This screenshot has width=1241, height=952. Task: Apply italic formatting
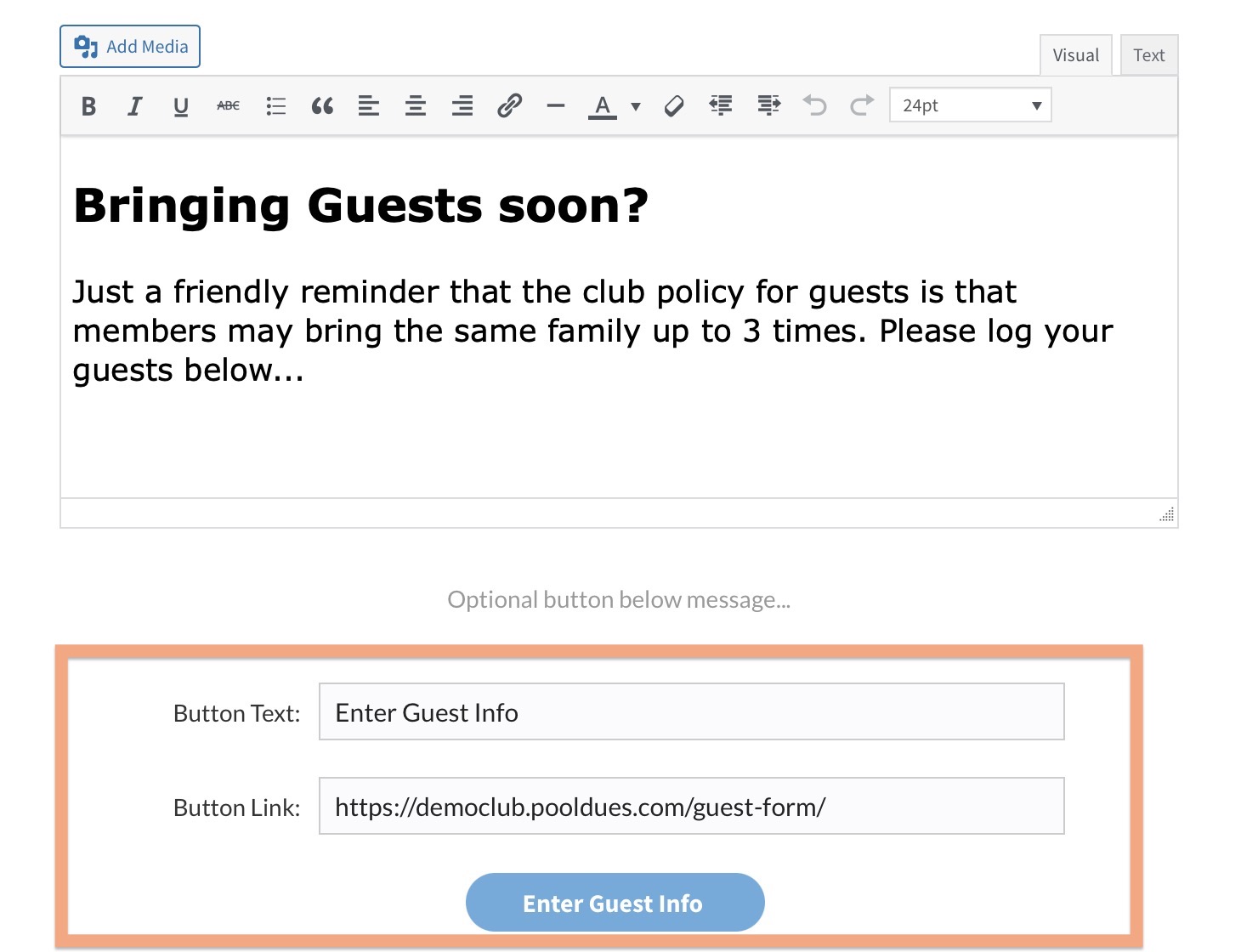[x=134, y=106]
